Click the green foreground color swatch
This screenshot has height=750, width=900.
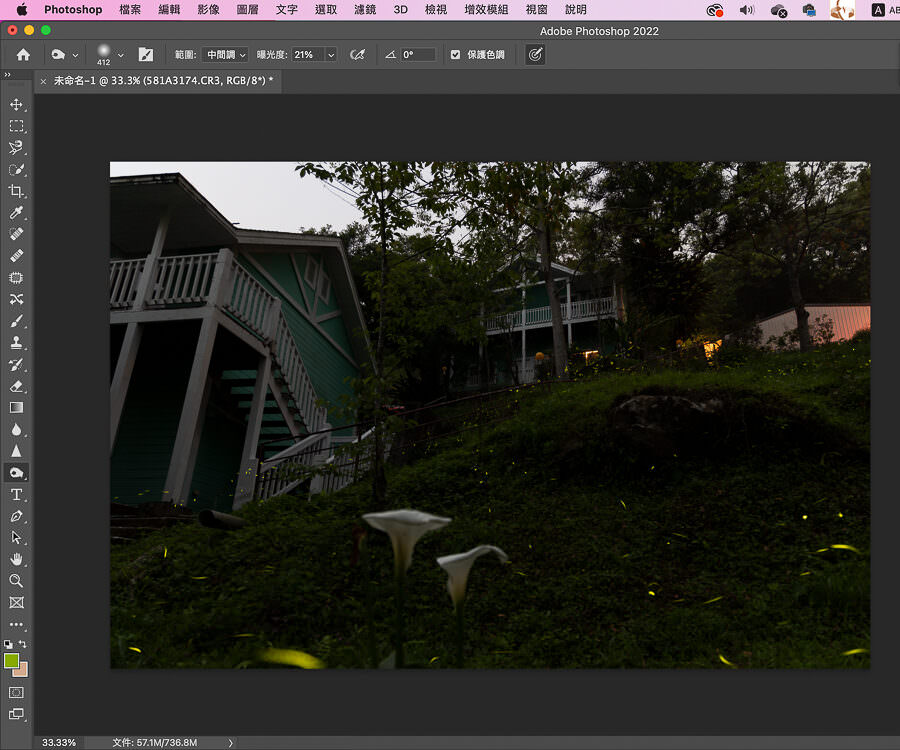click(x=11, y=660)
